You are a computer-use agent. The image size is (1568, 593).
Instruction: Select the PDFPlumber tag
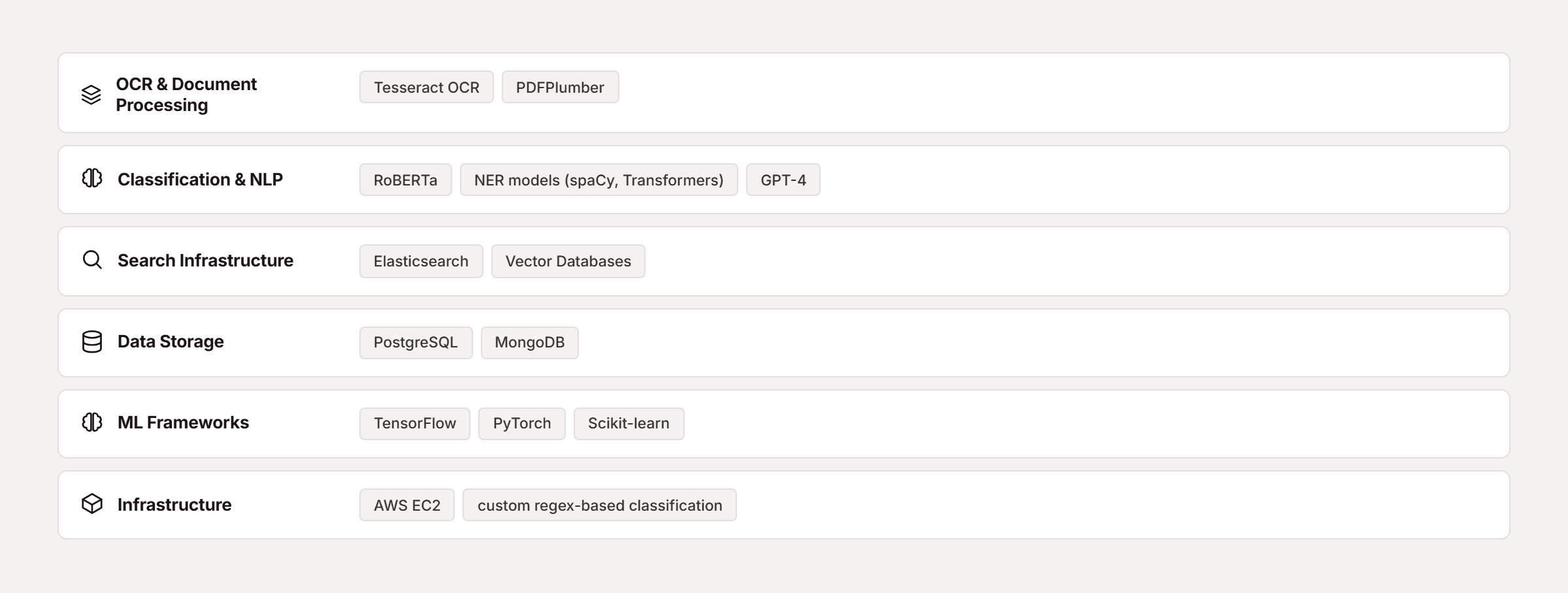560,87
